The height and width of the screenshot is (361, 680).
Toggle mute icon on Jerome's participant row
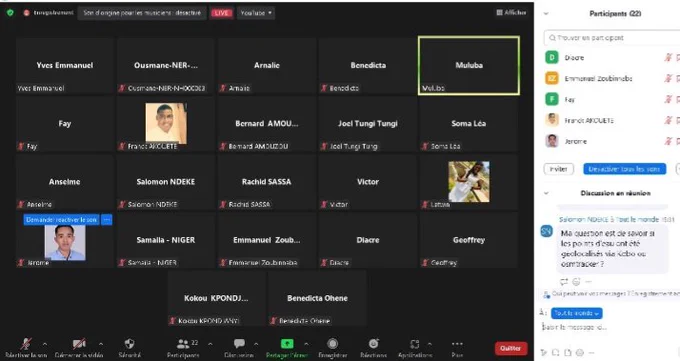tap(668, 141)
